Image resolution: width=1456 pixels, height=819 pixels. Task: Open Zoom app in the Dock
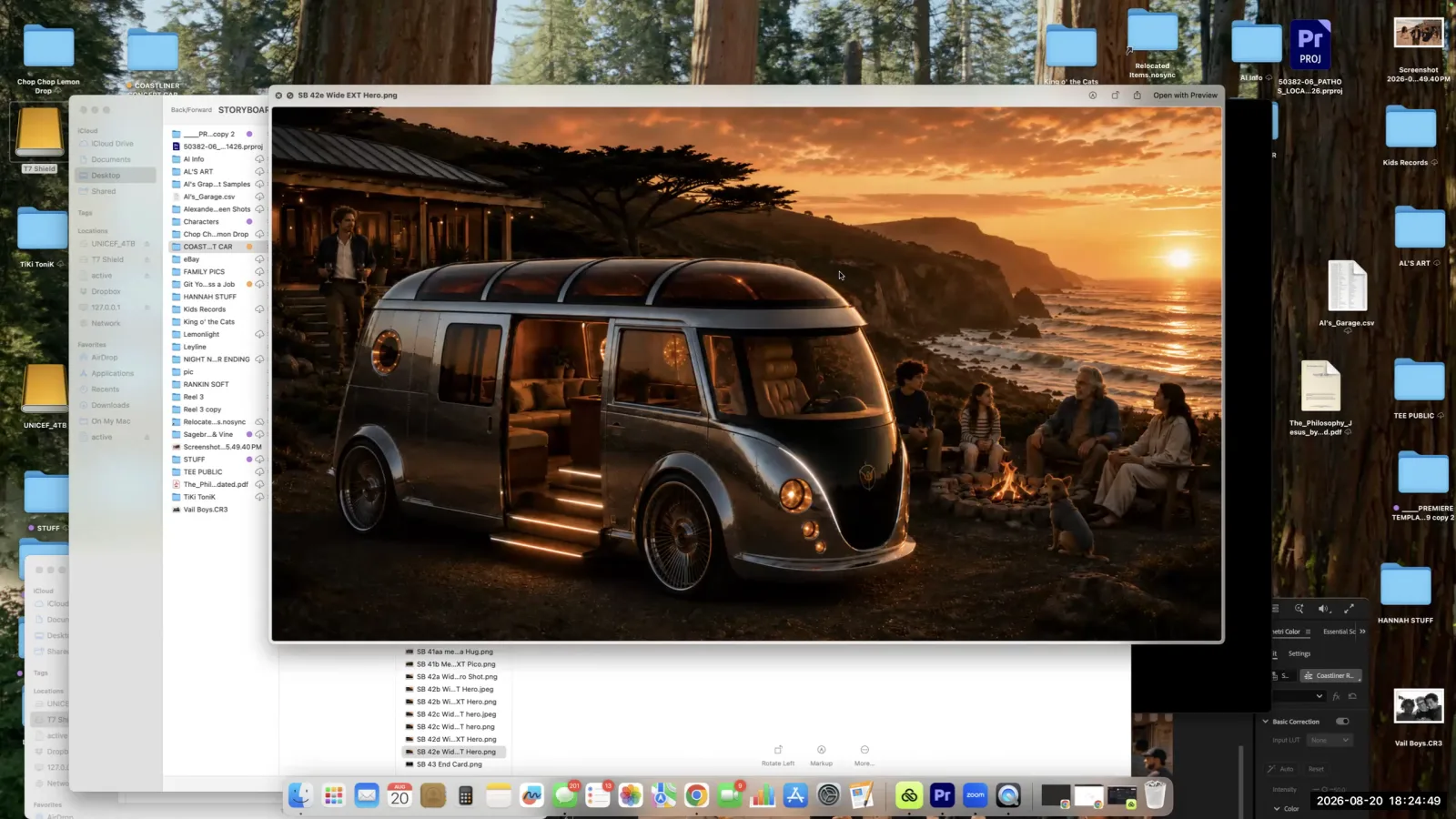(x=975, y=795)
